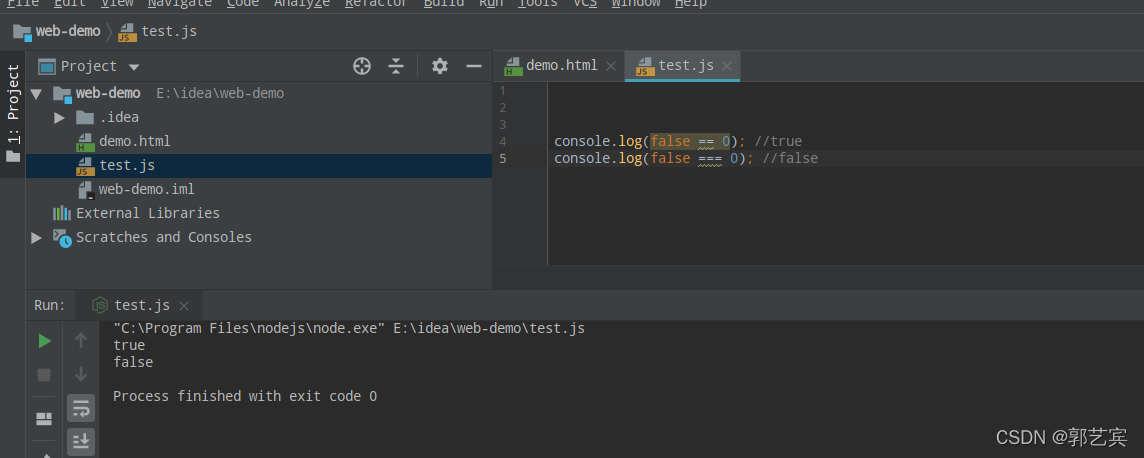
Task: Click the web-demo module icon in breadcrumb
Action: pos(22,31)
